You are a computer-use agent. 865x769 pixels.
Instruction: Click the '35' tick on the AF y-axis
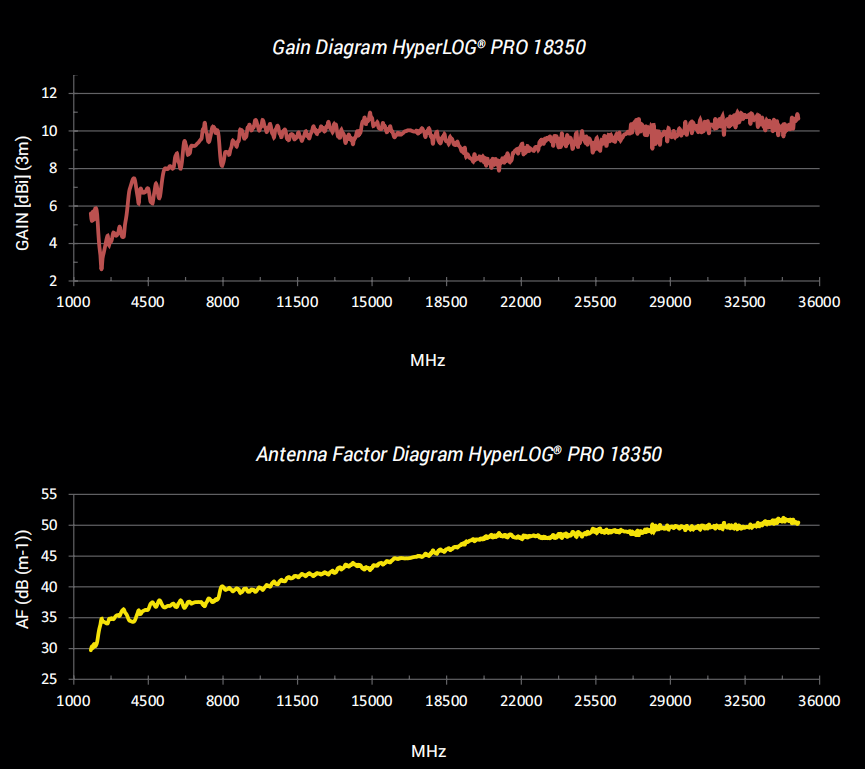pyautogui.click(x=50, y=617)
